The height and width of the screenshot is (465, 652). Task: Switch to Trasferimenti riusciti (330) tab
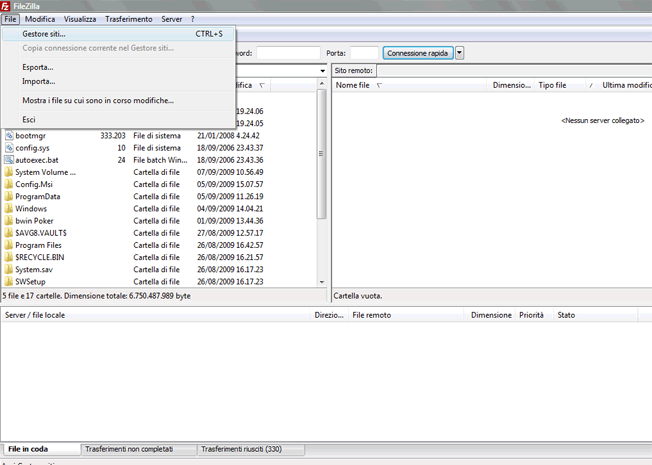251,449
